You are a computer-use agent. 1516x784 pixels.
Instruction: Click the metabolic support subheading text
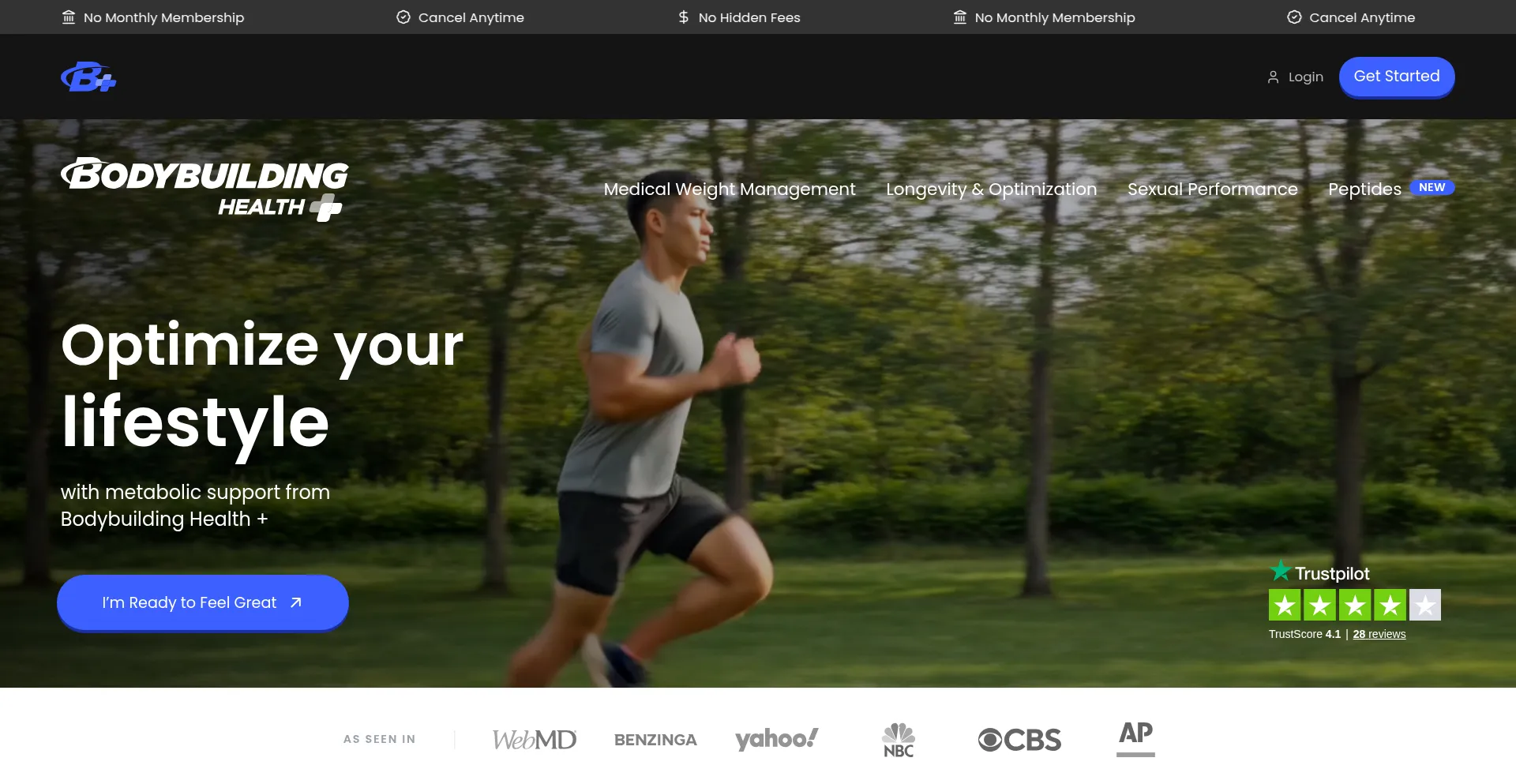point(195,505)
